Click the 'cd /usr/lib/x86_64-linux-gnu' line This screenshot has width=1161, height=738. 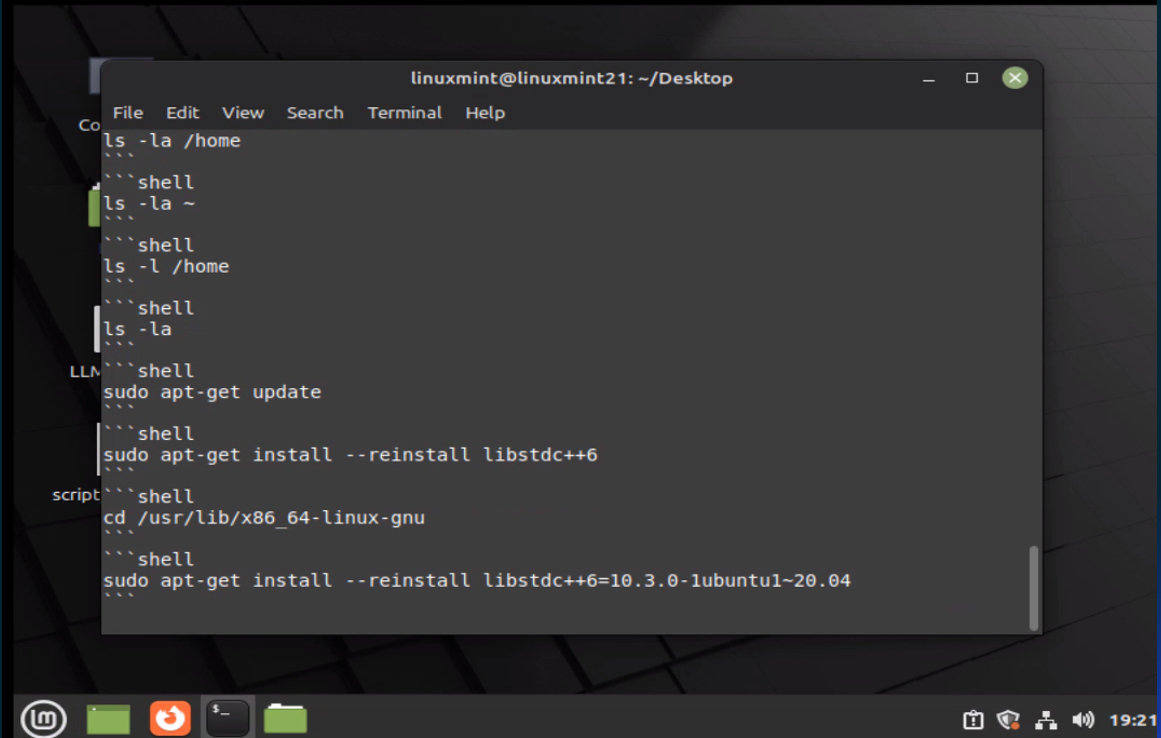[x=264, y=517]
